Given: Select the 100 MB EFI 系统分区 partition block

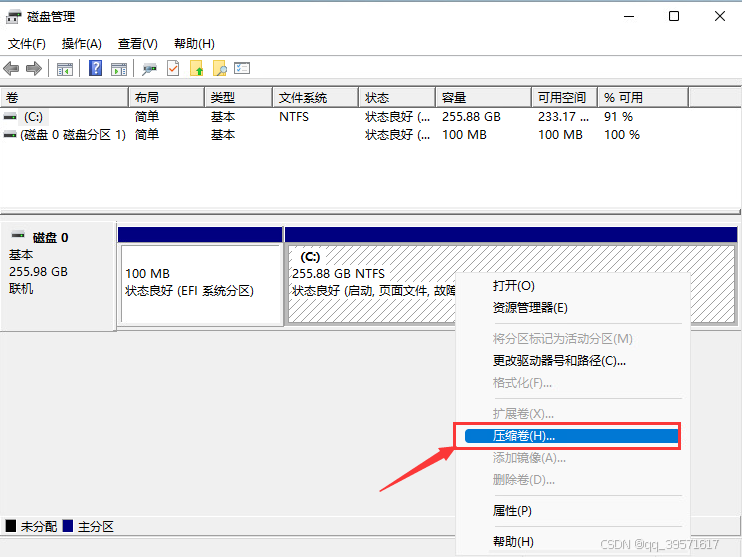Looking at the screenshot, I should pos(201,277).
